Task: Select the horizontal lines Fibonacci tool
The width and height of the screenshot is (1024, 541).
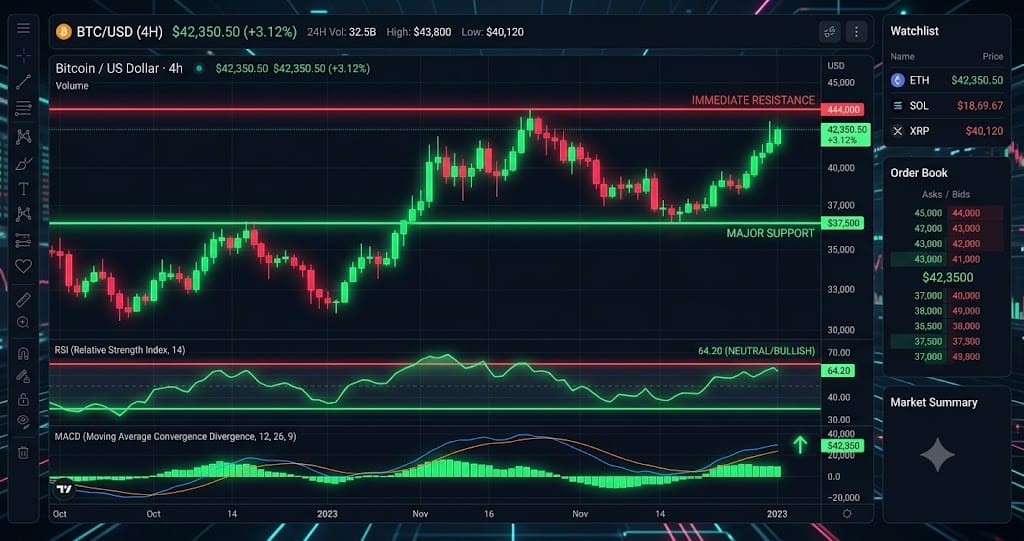Action: [x=24, y=108]
